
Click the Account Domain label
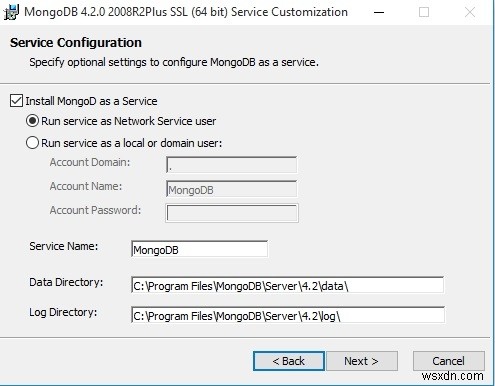point(90,162)
